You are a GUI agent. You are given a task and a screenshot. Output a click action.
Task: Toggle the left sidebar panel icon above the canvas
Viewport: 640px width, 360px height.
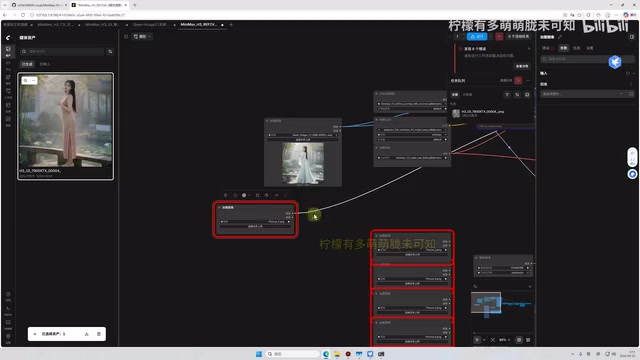tap(126, 36)
